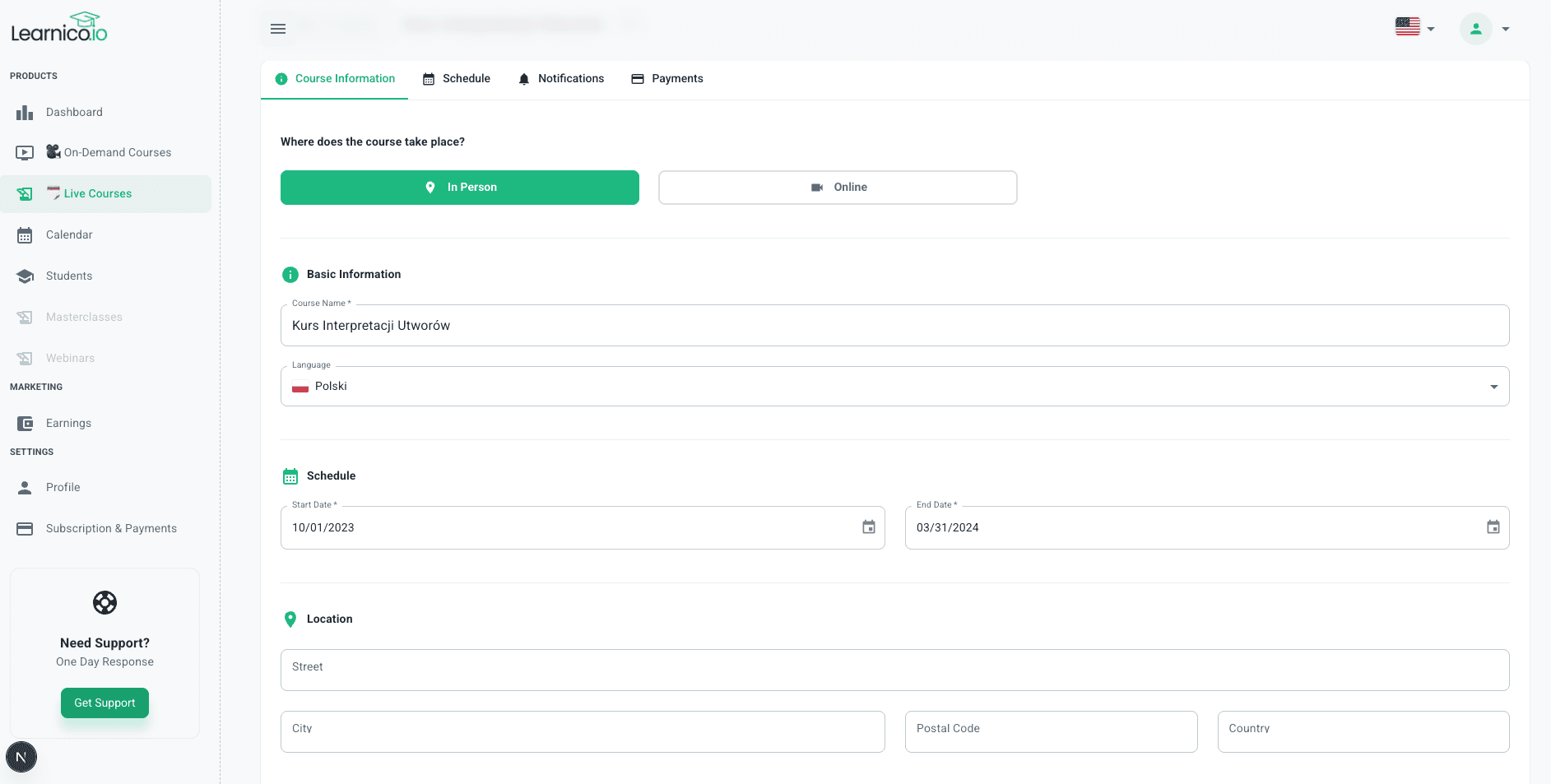Select In Person course location
Screen dimensions: 1551x784
pyautogui.click(x=459, y=188)
